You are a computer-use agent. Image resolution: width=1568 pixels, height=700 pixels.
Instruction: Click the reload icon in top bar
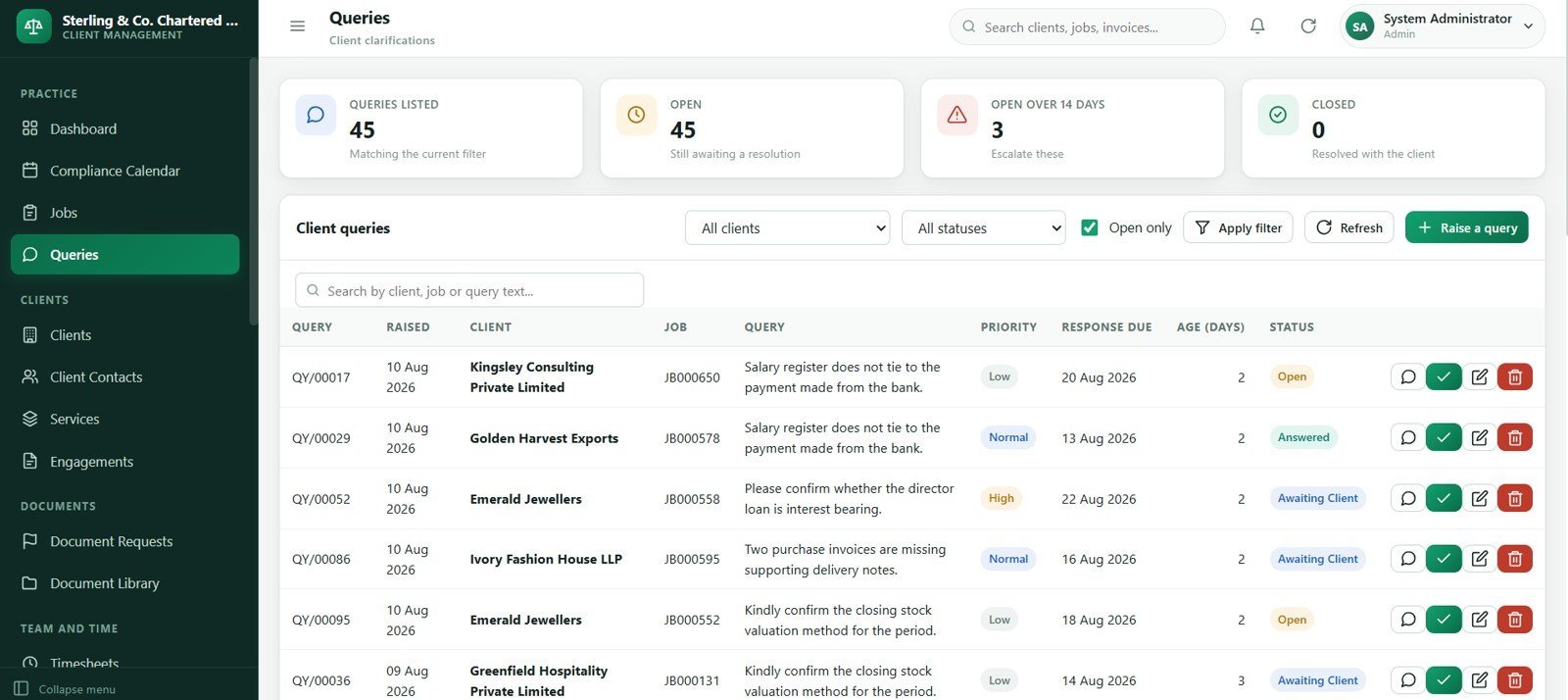click(x=1308, y=26)
